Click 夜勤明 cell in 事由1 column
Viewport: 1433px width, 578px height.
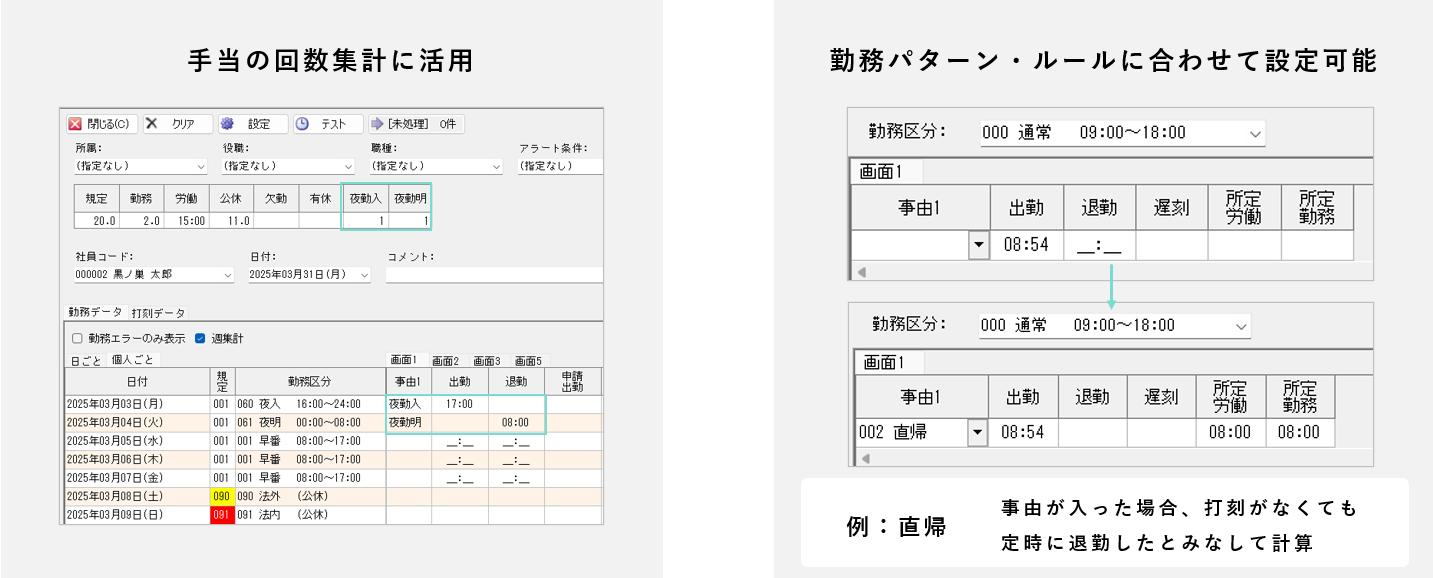[x=409, y=423]
